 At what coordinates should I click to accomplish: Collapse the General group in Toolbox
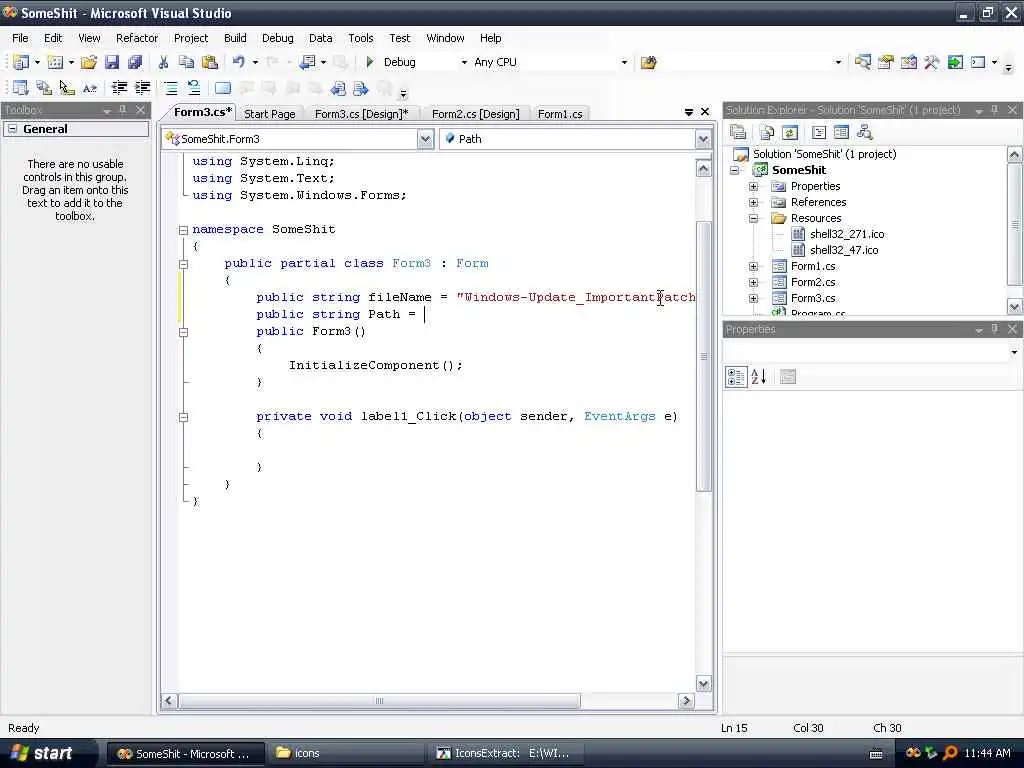tap(12, 129)
